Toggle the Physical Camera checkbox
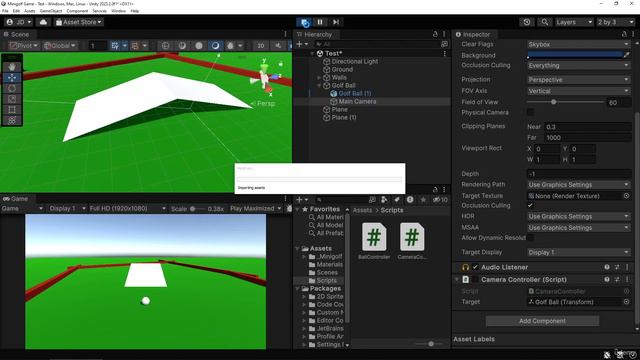 [x=530, y=112]
